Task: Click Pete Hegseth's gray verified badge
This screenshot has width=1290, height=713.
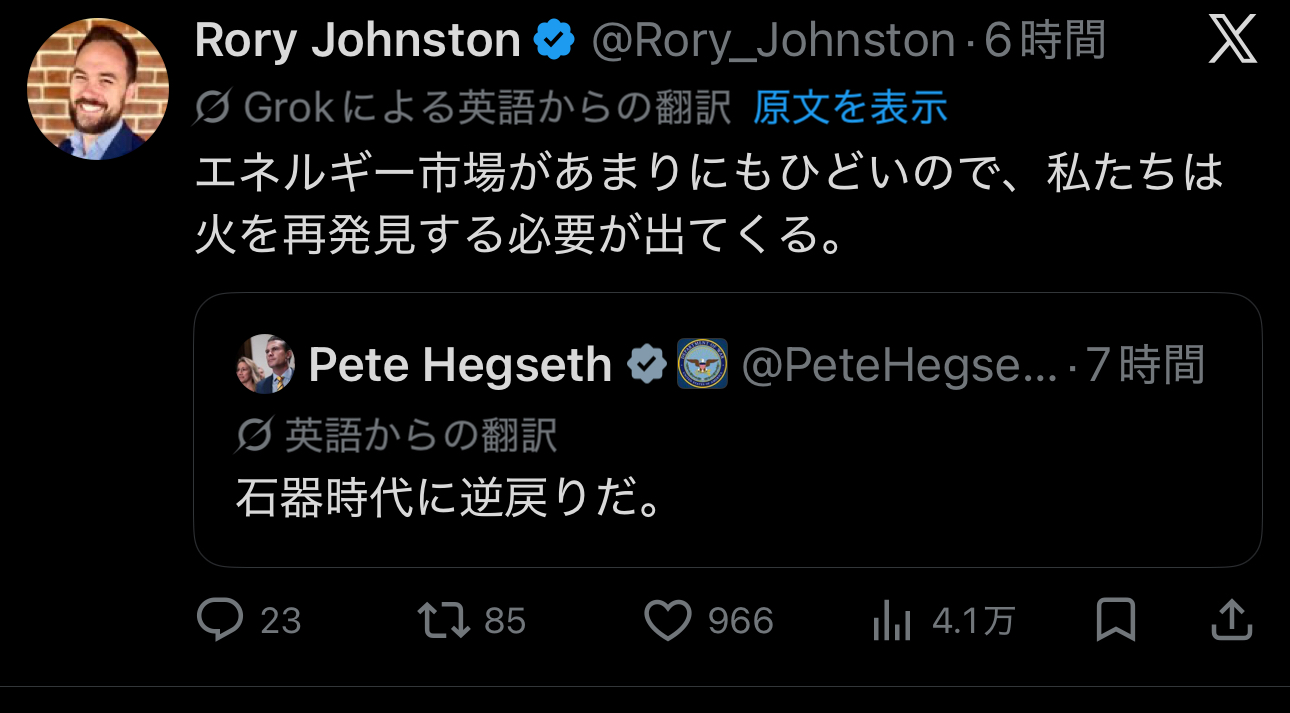Action: (x=646, y=365)
